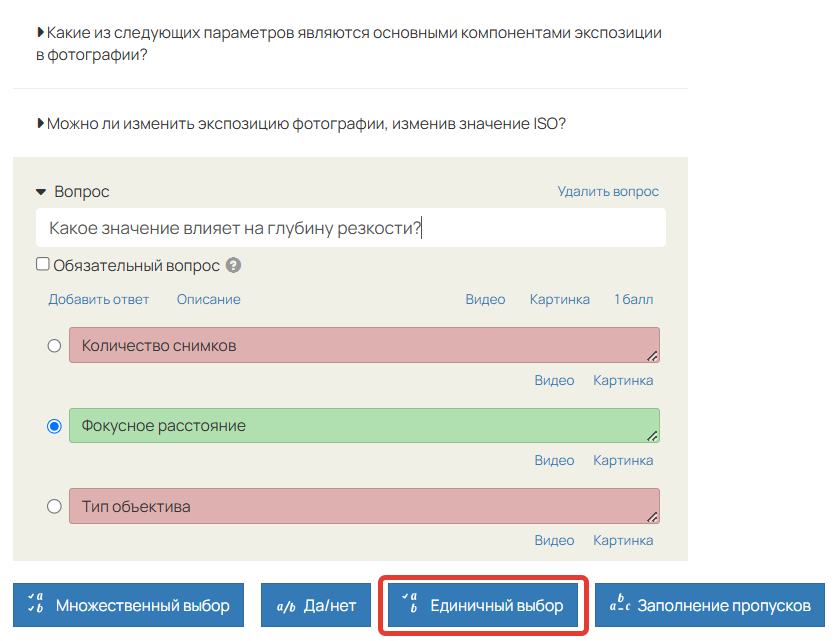Enable the Обязательный вопрос checkbox
The image size is (835, 641).
click(x=43, y=264)
